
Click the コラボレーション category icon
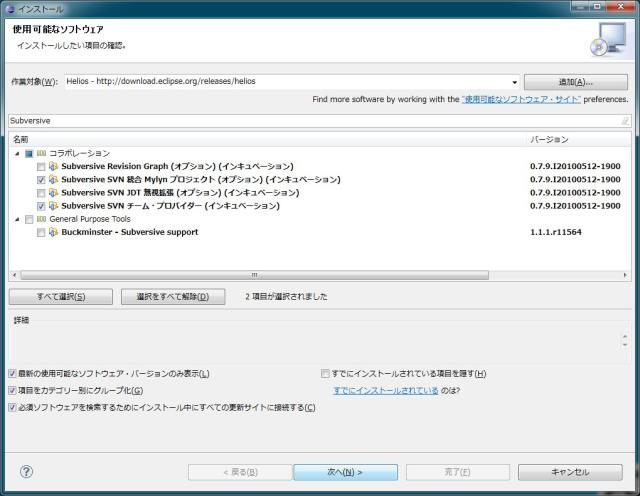(42, 153)
